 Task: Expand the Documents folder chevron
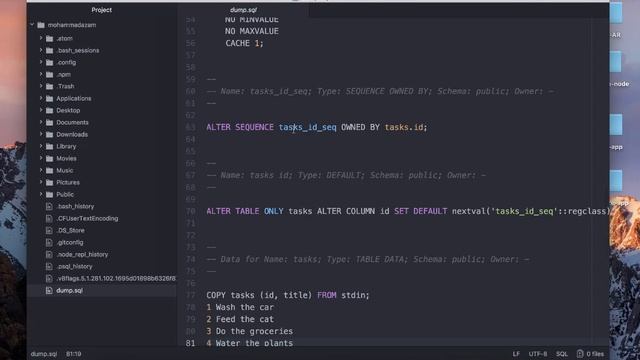(x=41, y=122)
